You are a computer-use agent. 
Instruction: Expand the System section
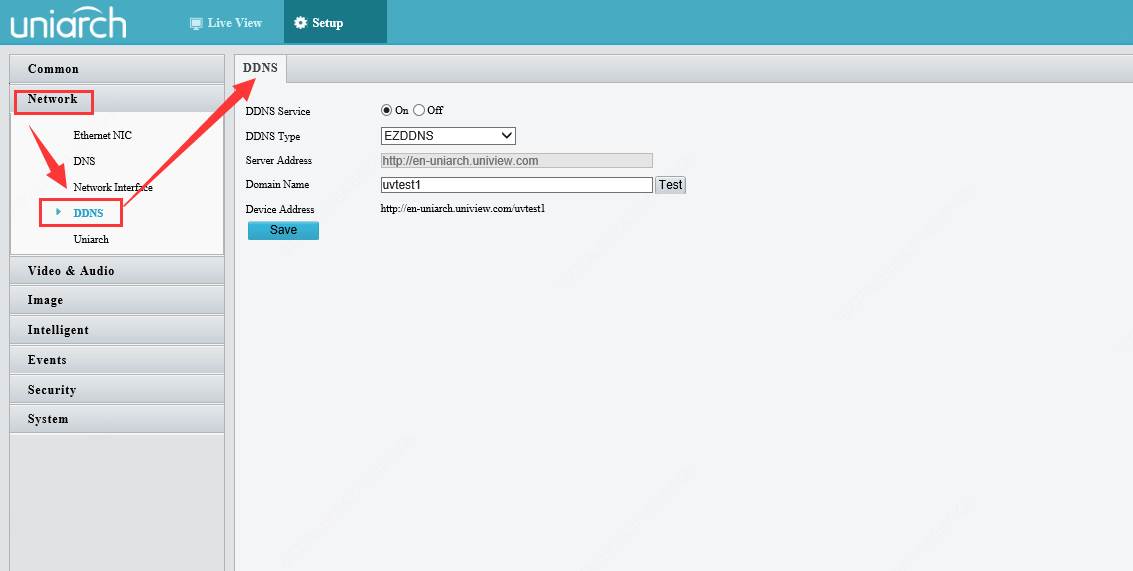click(117, 419)
